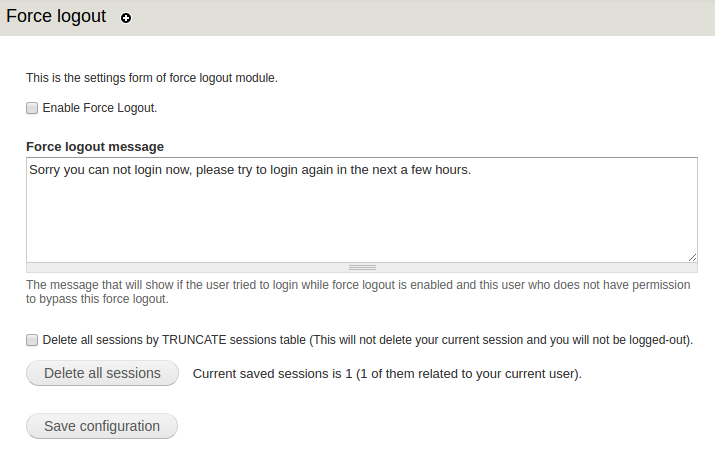Image resolution: width=715 pixels, height=469 pixels.
Task: Click the Save configuration button
Action: 102,426
